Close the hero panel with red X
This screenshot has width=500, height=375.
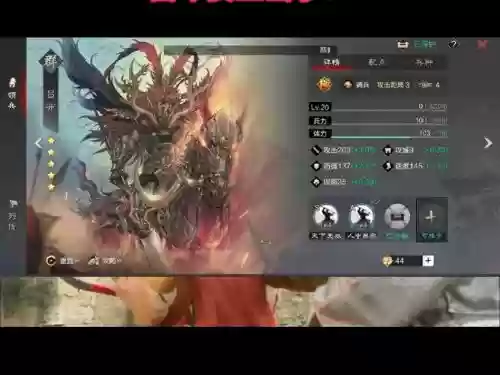[482, 44]
